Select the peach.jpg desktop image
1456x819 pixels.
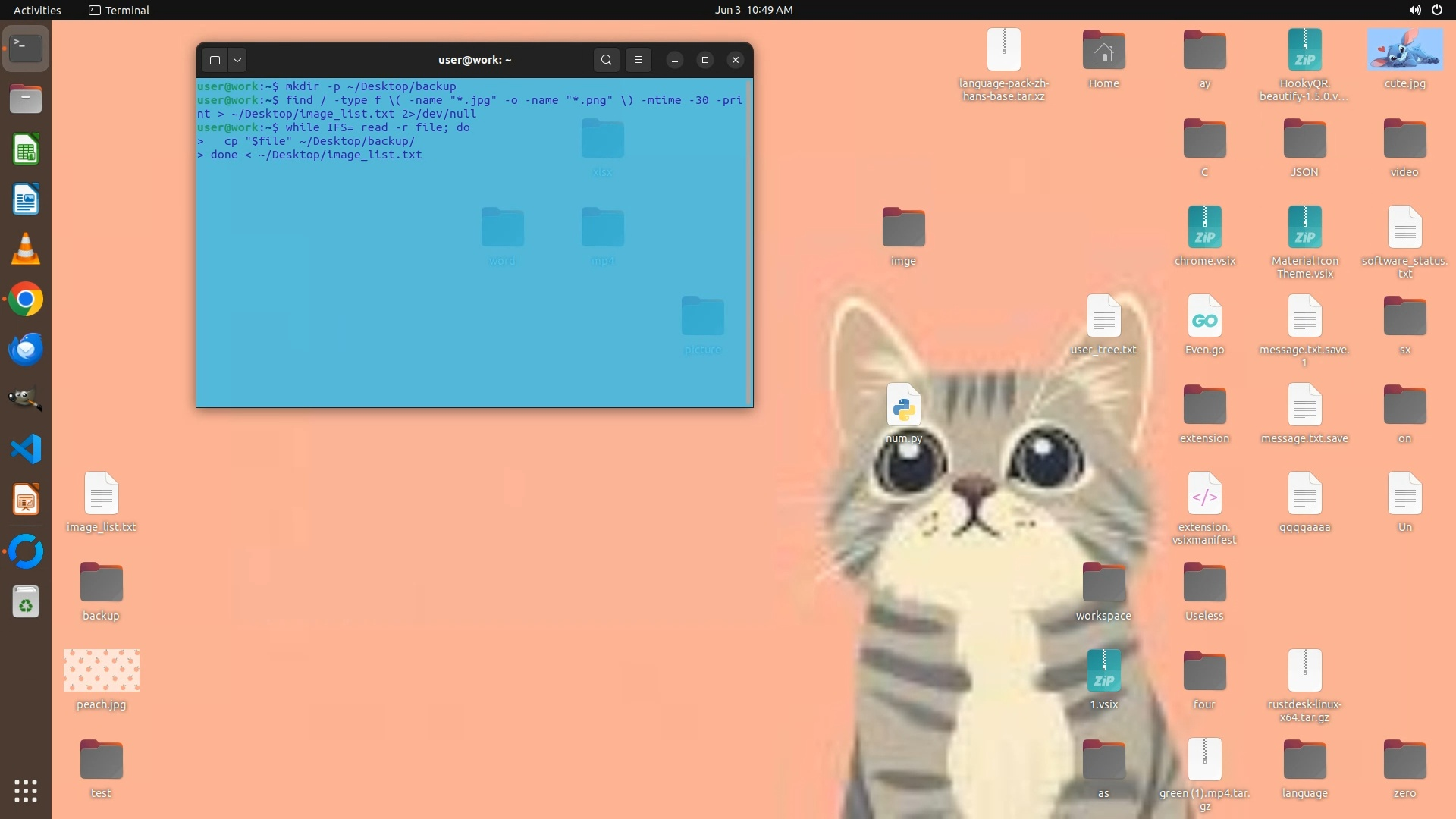(x=102, y=670)
